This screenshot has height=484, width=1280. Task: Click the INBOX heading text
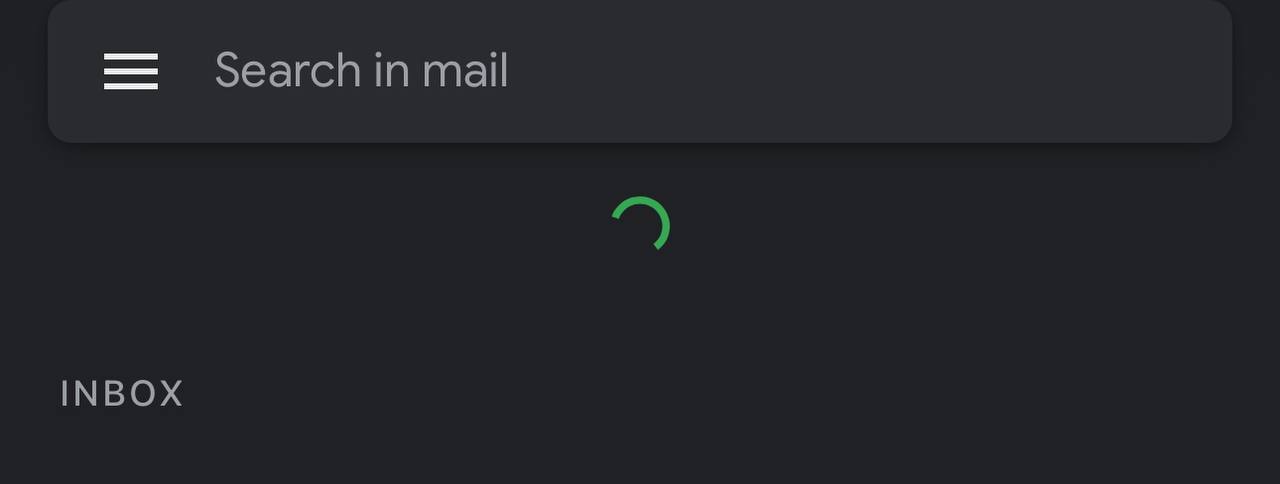[122, 394]
